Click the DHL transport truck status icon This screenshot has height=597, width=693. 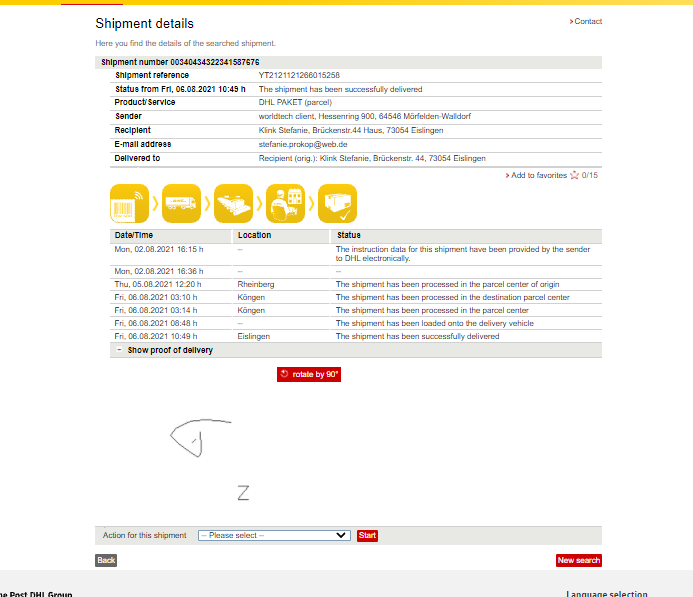[181, 203]
